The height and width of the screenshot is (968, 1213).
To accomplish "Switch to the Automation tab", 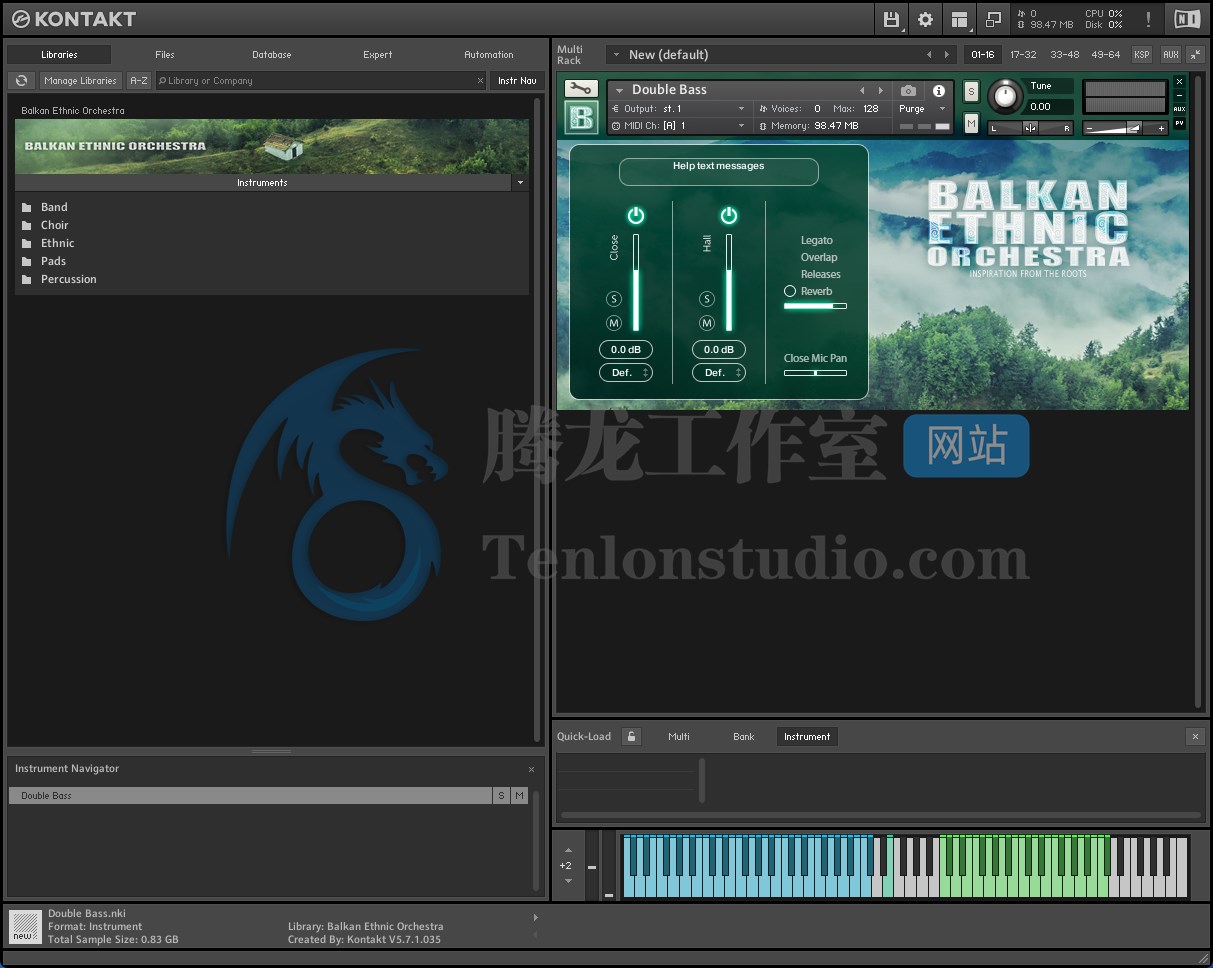I will pyautogui.click(x=489, y=55).
